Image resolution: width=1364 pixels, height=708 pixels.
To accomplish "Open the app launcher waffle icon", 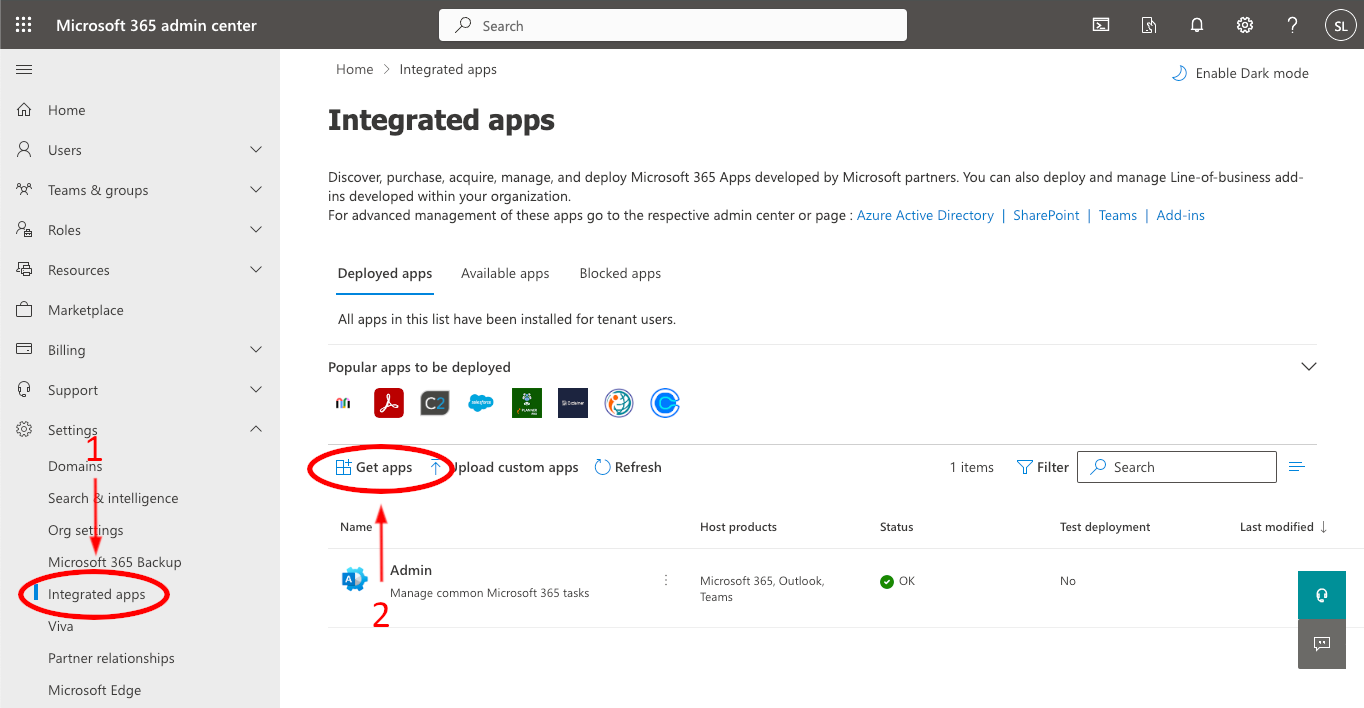I will pos(23,25).
